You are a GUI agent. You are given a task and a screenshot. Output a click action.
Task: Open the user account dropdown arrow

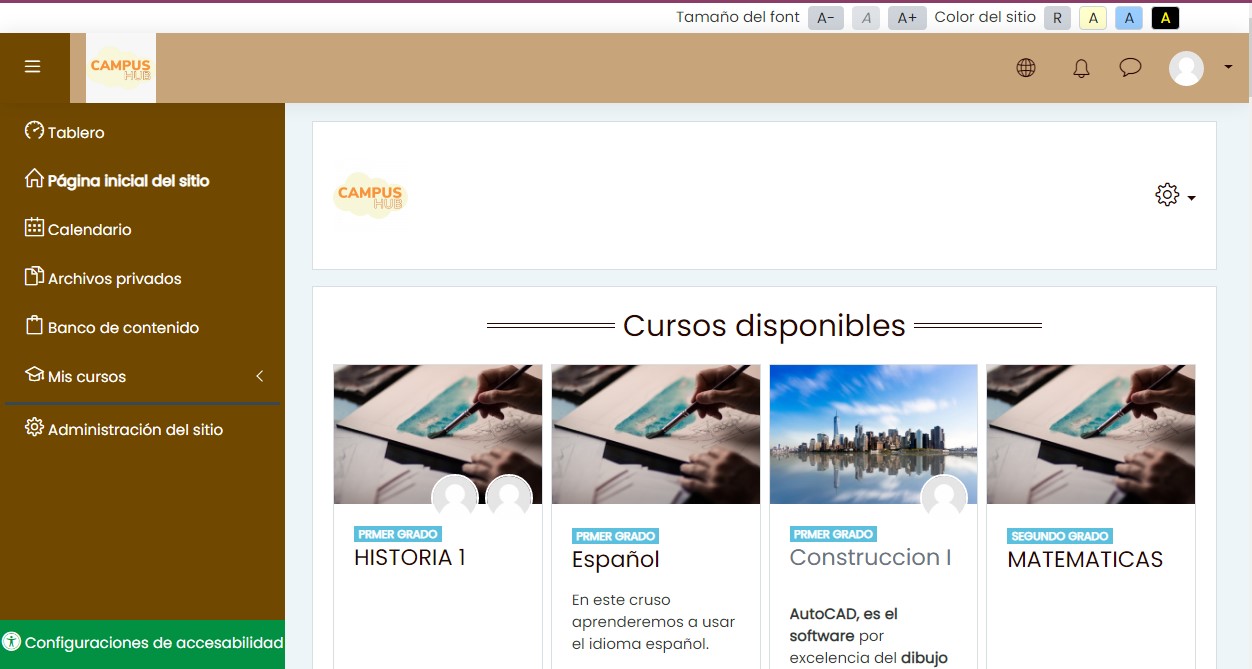tap(1227, 67)
